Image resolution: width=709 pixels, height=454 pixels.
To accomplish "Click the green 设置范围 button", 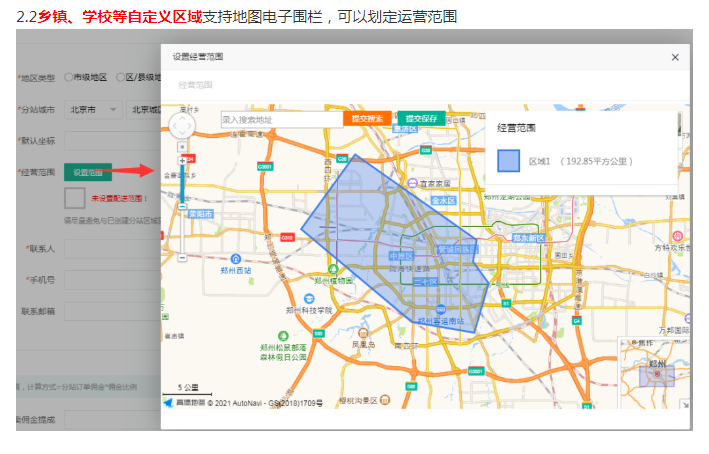I will click(x=88, y=172).
